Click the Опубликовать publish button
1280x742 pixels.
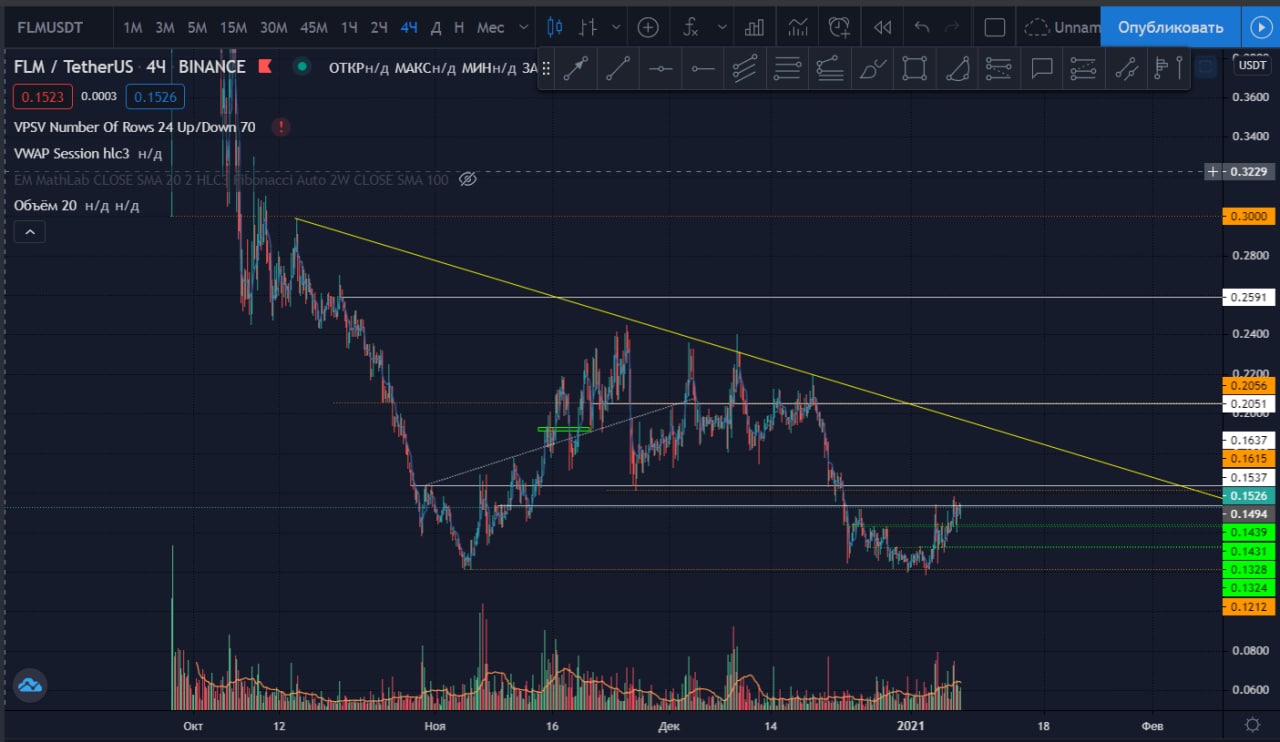click(1170, 27)
